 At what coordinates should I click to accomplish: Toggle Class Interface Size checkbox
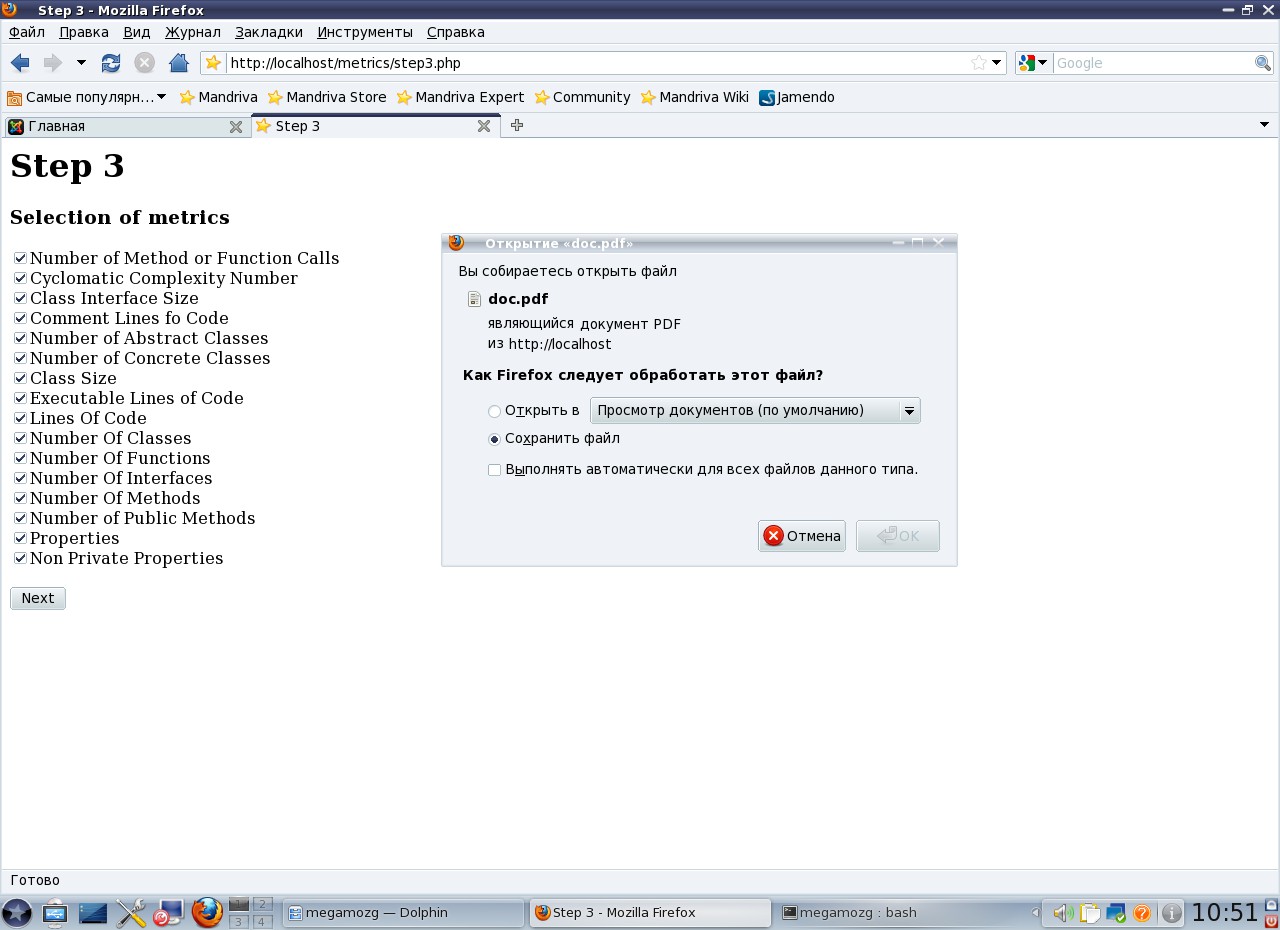[x=20, y=298]
